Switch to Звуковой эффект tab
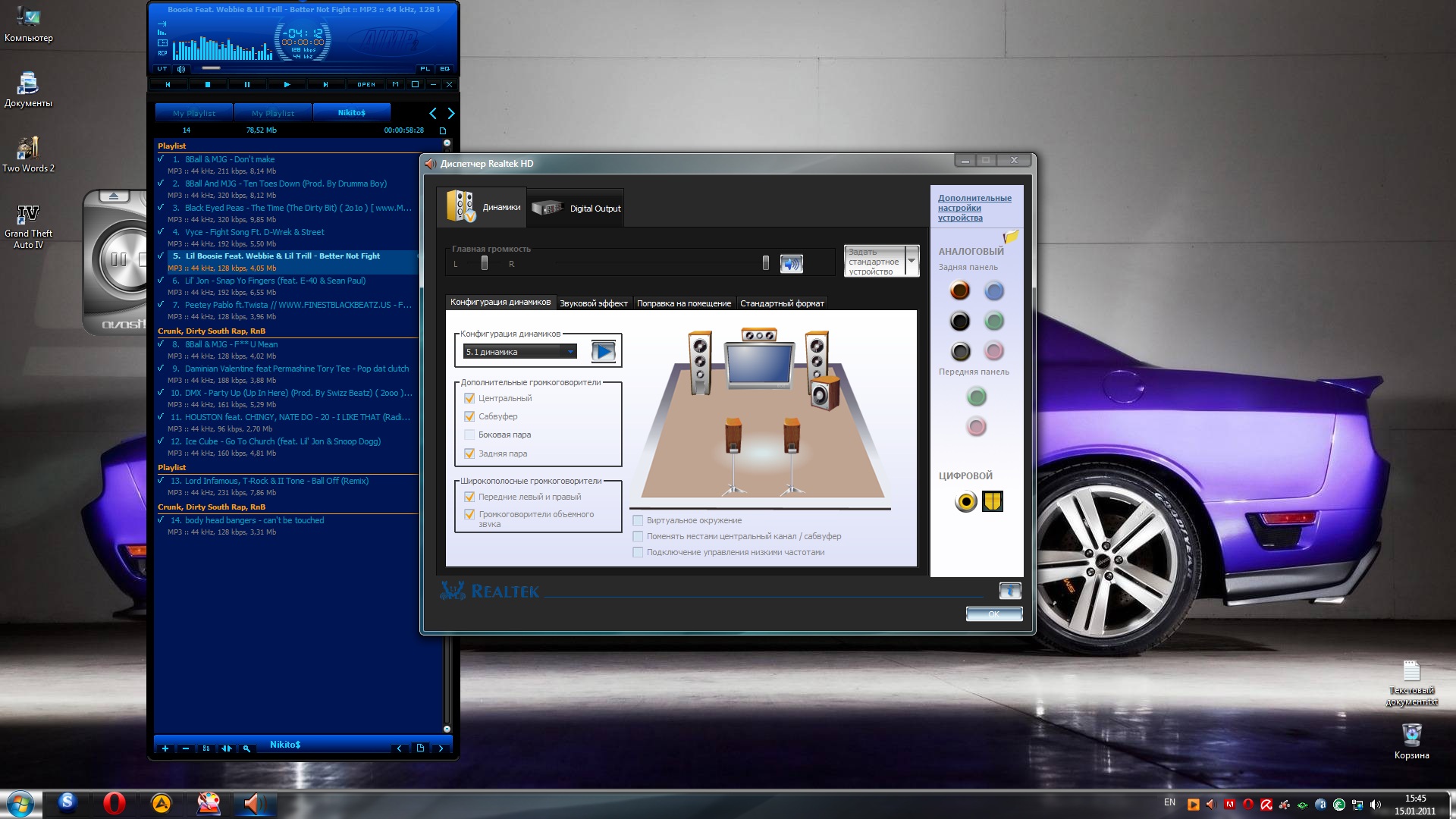 pyautogui.click(x=593, y=303)
